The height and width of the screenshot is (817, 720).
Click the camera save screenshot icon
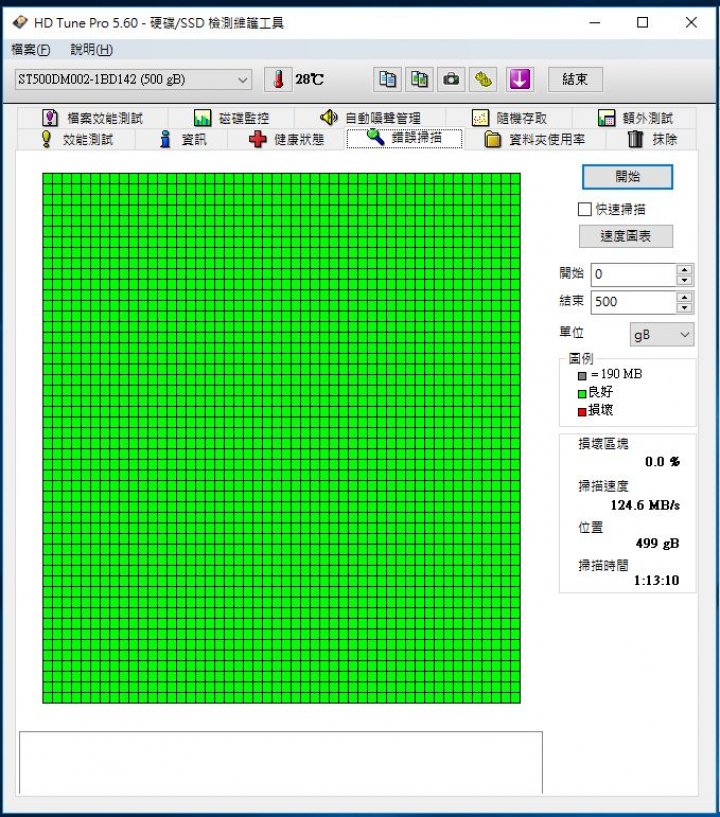point(451,80)
